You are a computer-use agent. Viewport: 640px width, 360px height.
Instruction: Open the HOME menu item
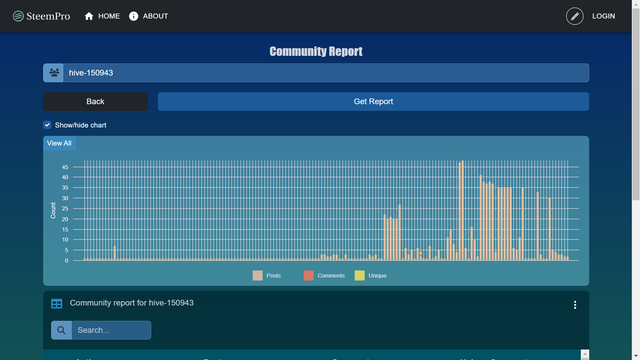click(x=109, y=16)
